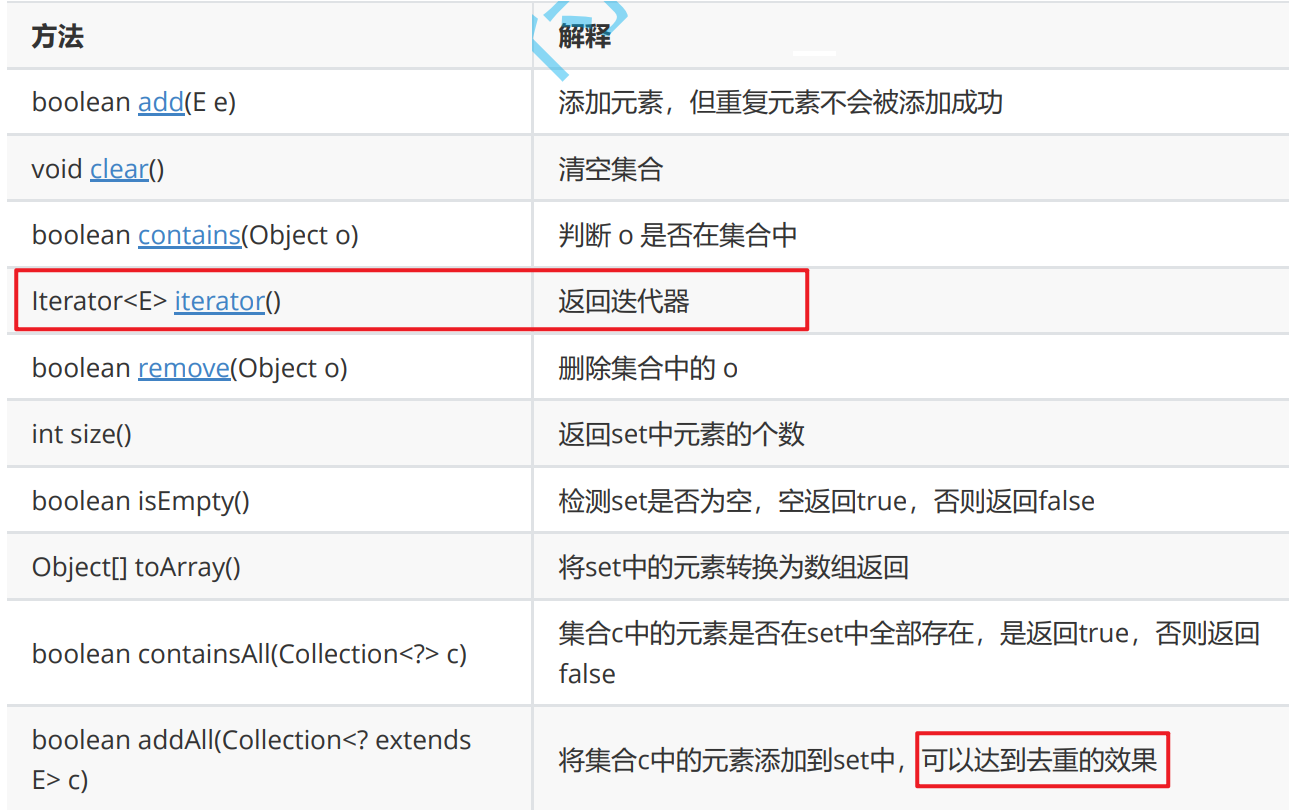Image resolution: width=1293 pixels, height=811 pixels.
Task: Open the clear method link
Action: pos(119,169)
